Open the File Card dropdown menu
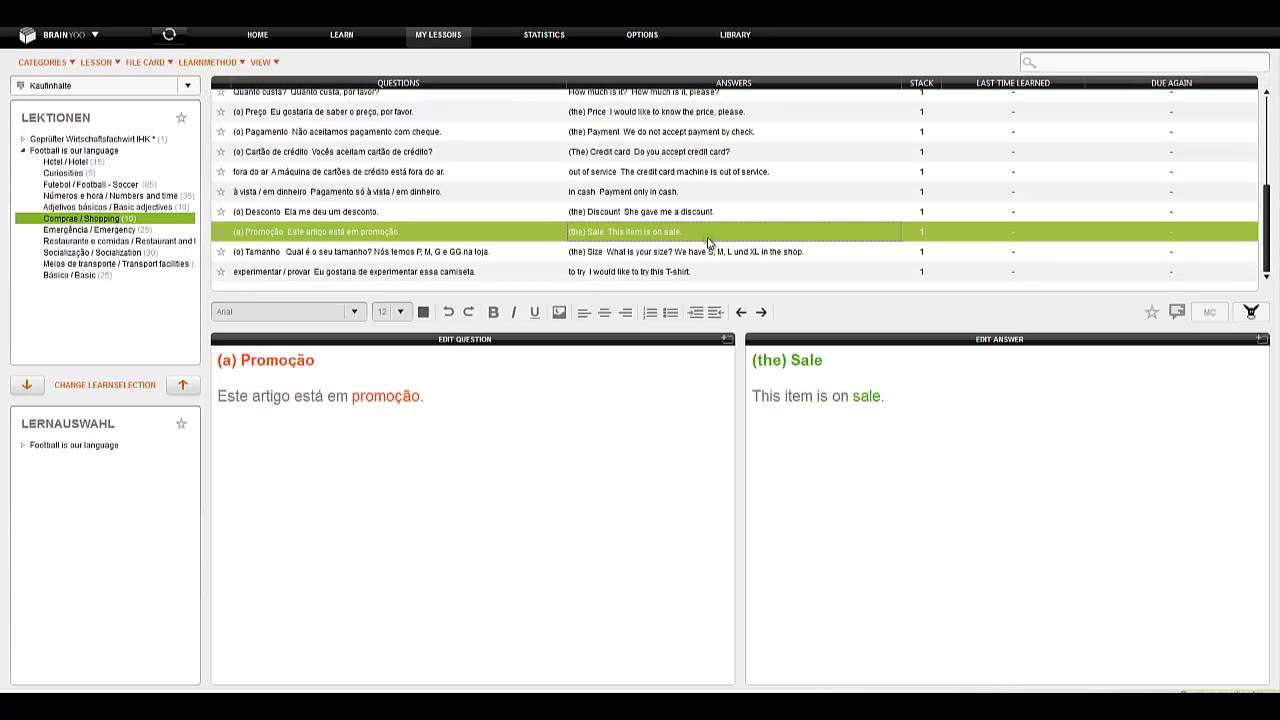This screenshot has height=720, width=1280. click(x=150, y=62)
